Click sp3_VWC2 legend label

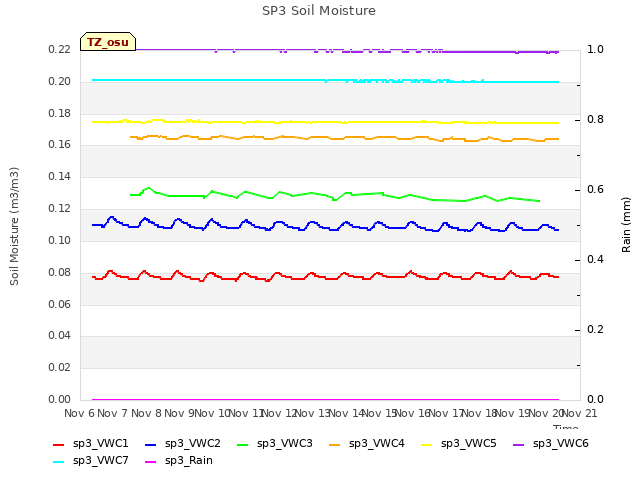193,443
